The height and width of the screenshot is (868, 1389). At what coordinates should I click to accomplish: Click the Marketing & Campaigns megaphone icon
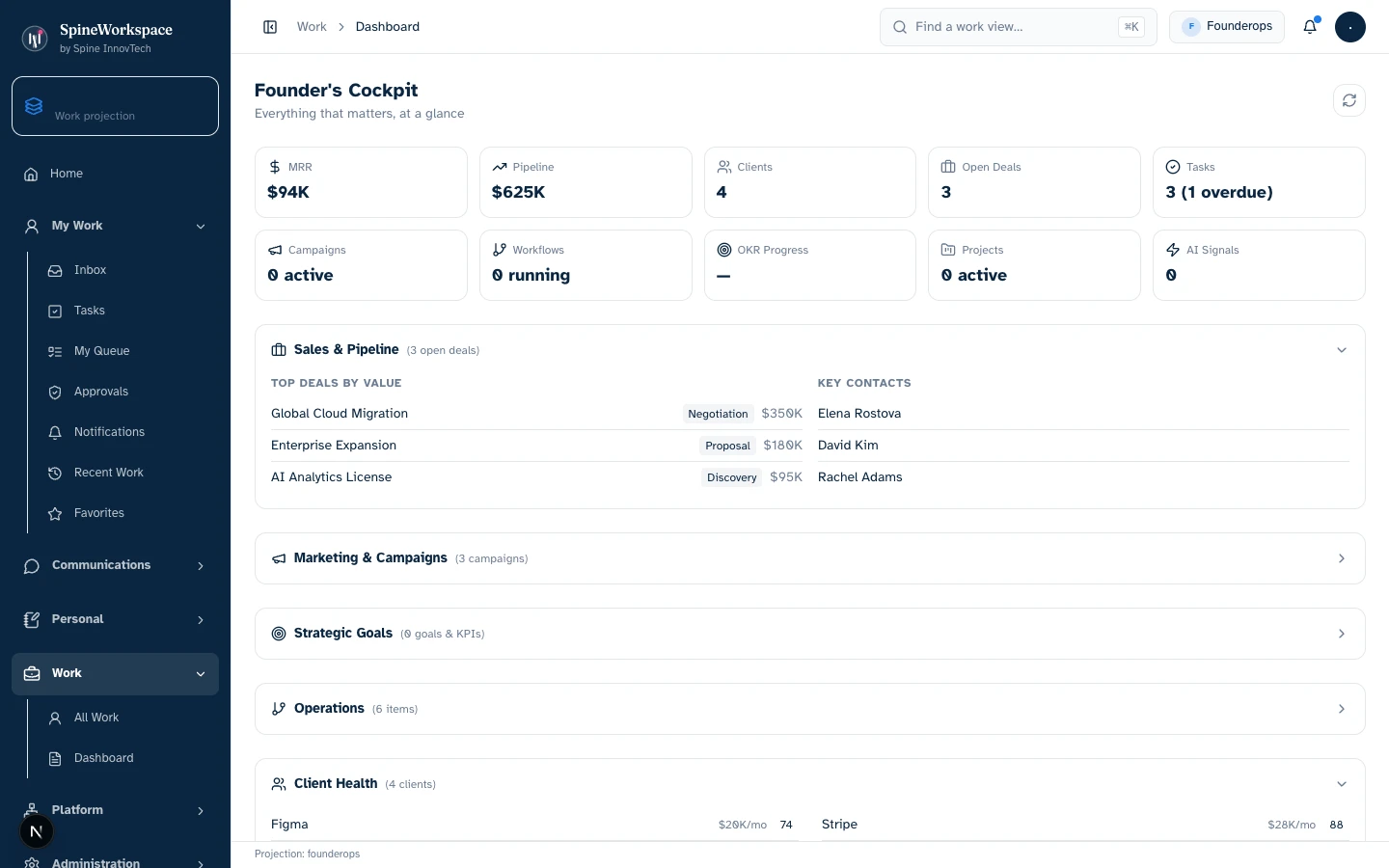[x=279, y=558]
